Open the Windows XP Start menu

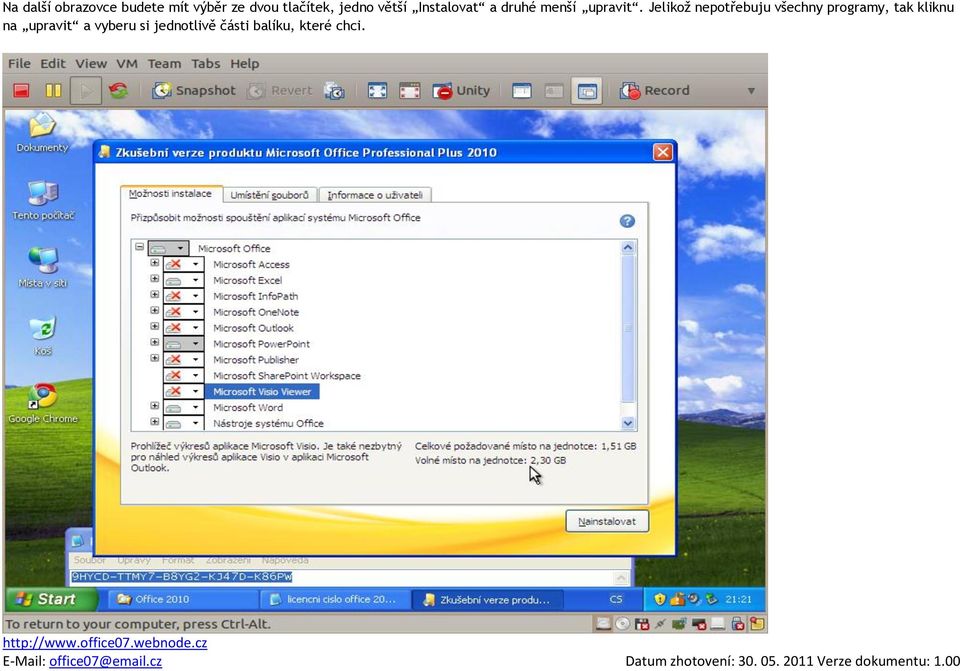coord(51,599)
